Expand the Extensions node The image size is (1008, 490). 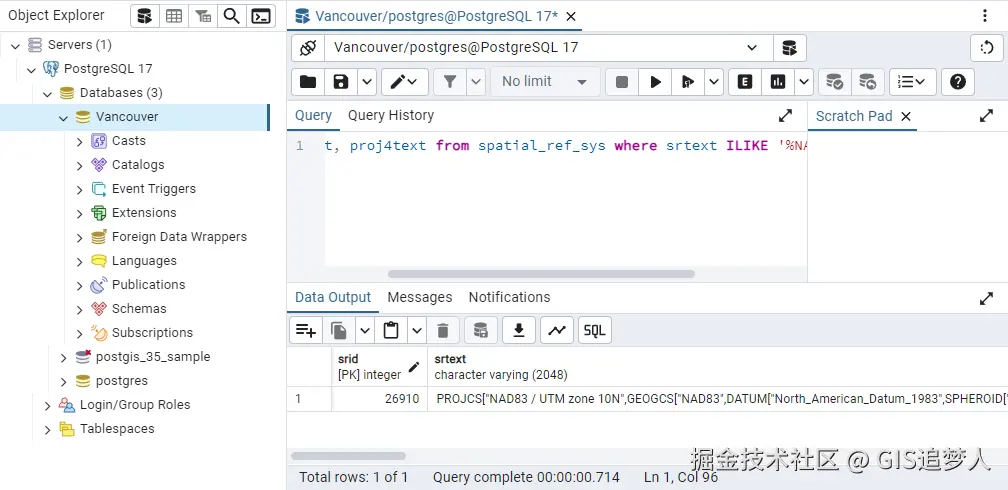pos(79,213)
